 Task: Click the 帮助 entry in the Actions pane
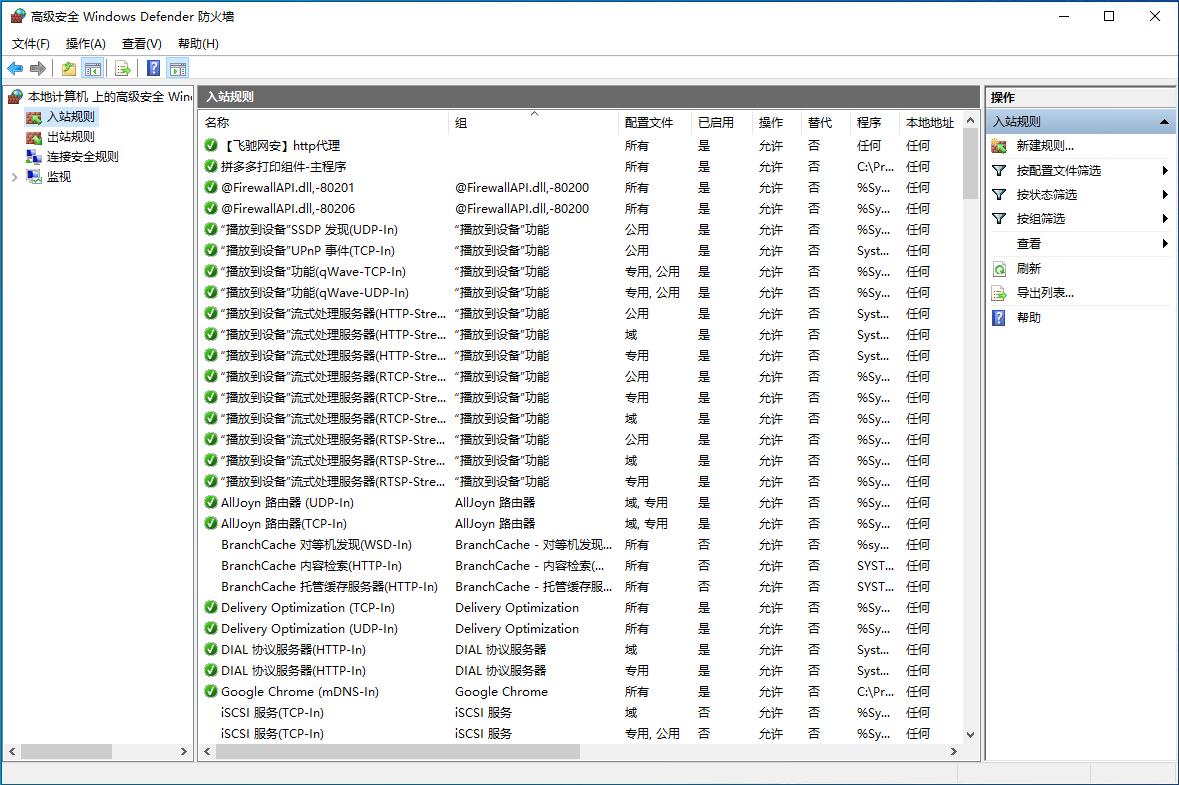pos(1021,317)
